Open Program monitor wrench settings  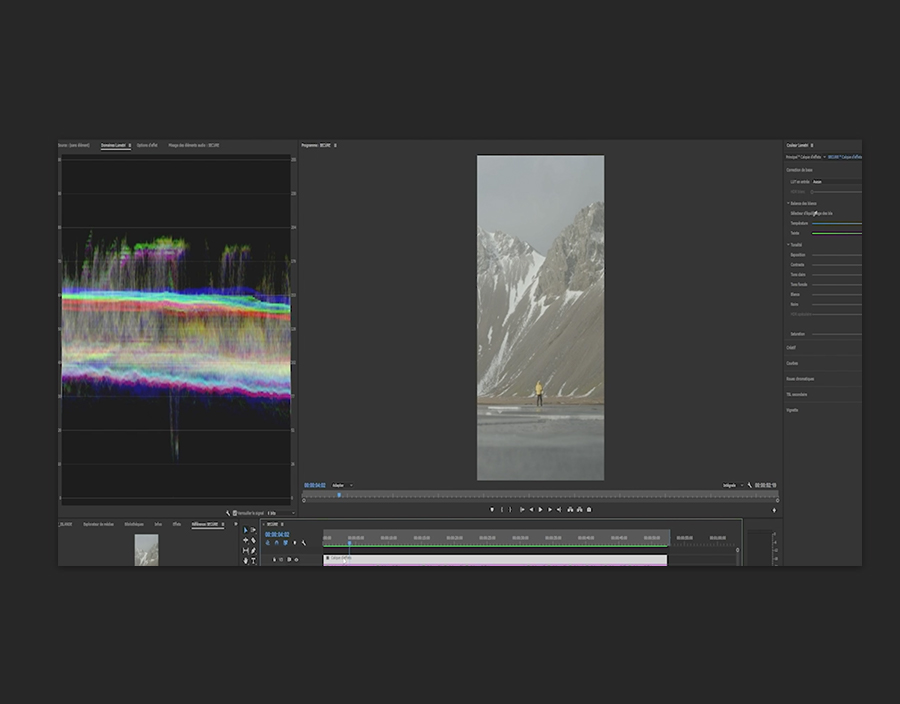coord(749,486)
